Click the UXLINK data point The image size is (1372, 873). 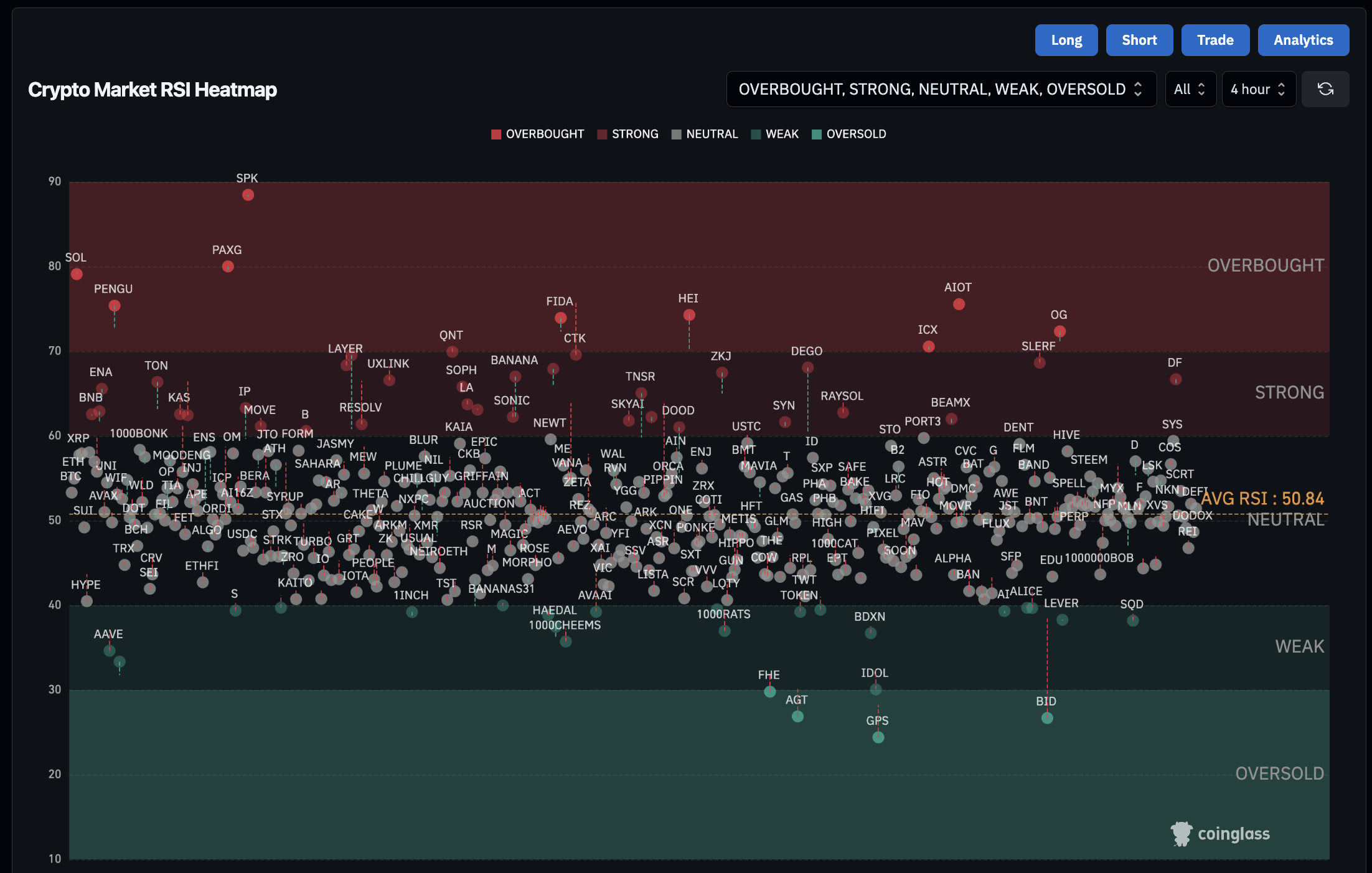[x=390, y=380]
